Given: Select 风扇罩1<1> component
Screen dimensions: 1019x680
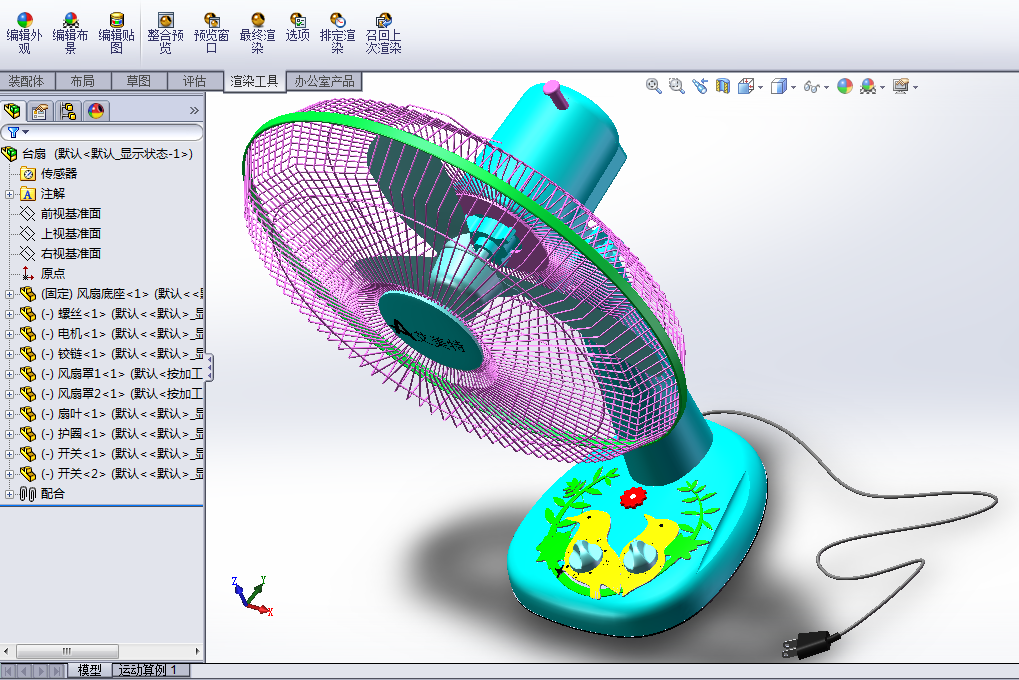Looking at the screenshot, I should pos(112,374).
